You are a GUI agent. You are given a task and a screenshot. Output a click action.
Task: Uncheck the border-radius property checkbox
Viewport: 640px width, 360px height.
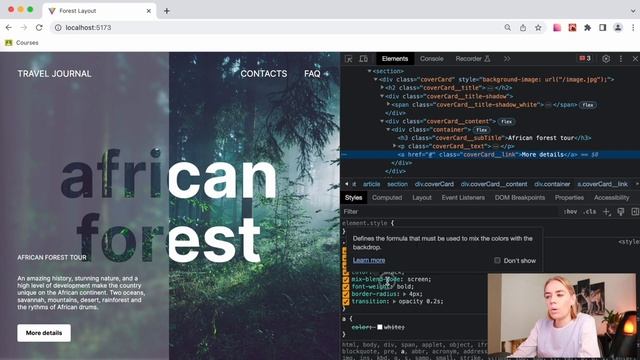point(346,294)
